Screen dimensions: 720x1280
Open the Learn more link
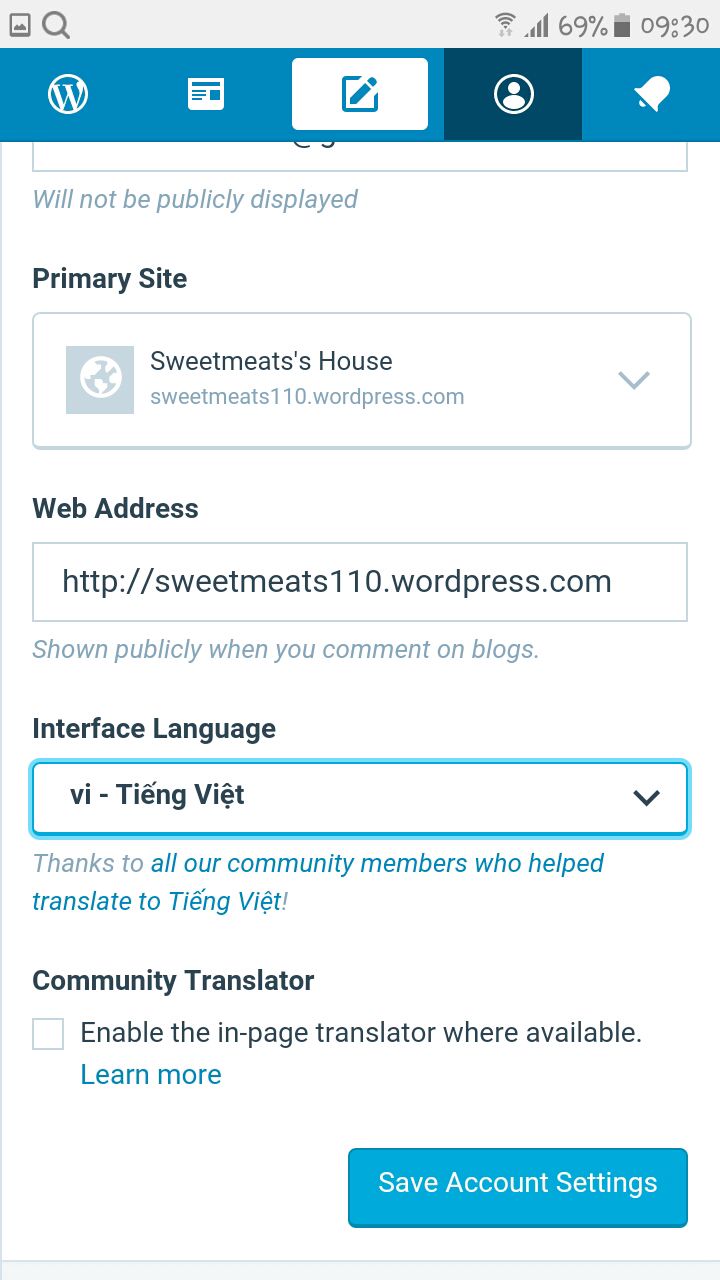coord(151,1075)
